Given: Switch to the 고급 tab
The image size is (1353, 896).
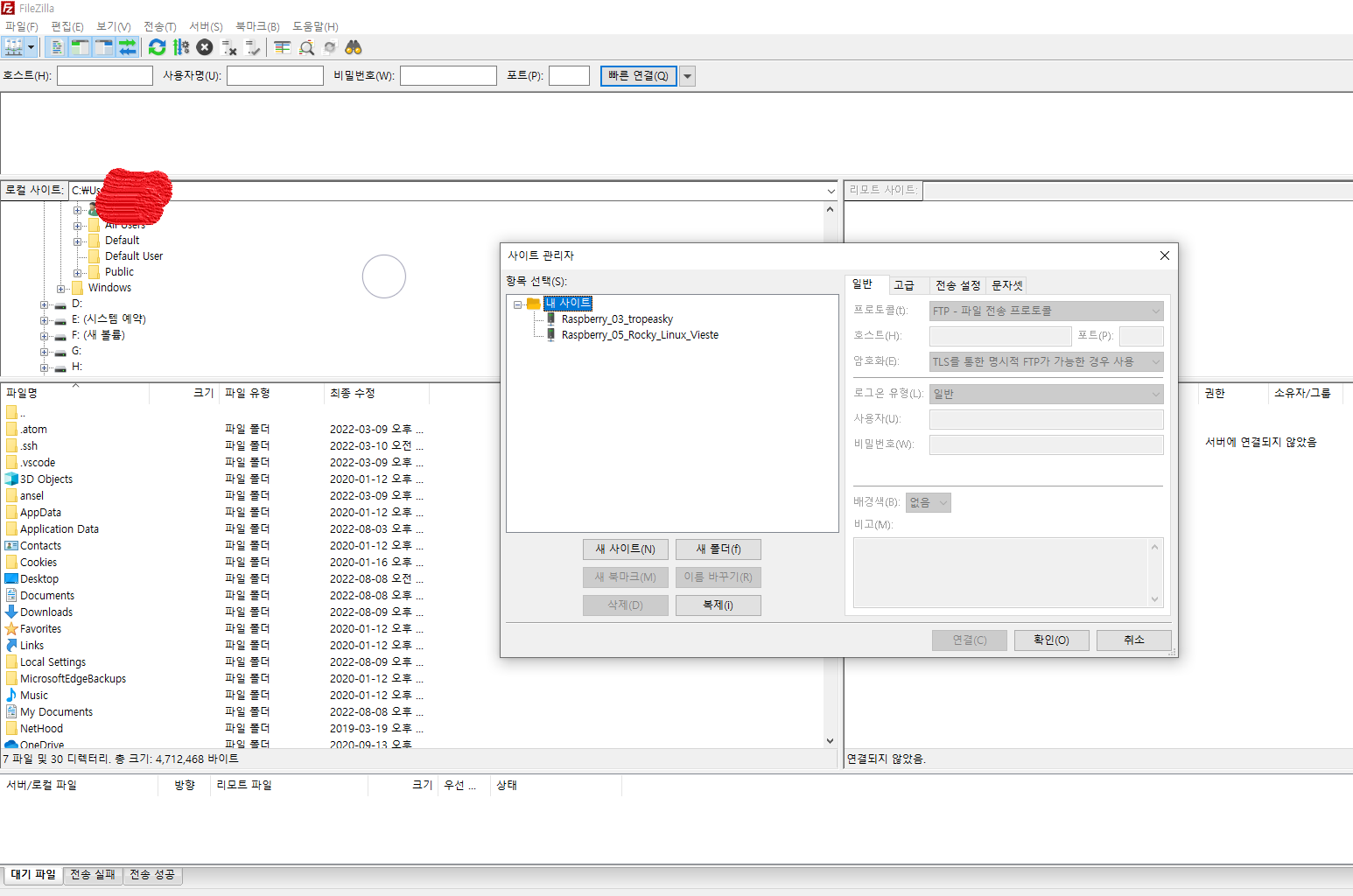Looking at the screenshot, I should (904, 285).
